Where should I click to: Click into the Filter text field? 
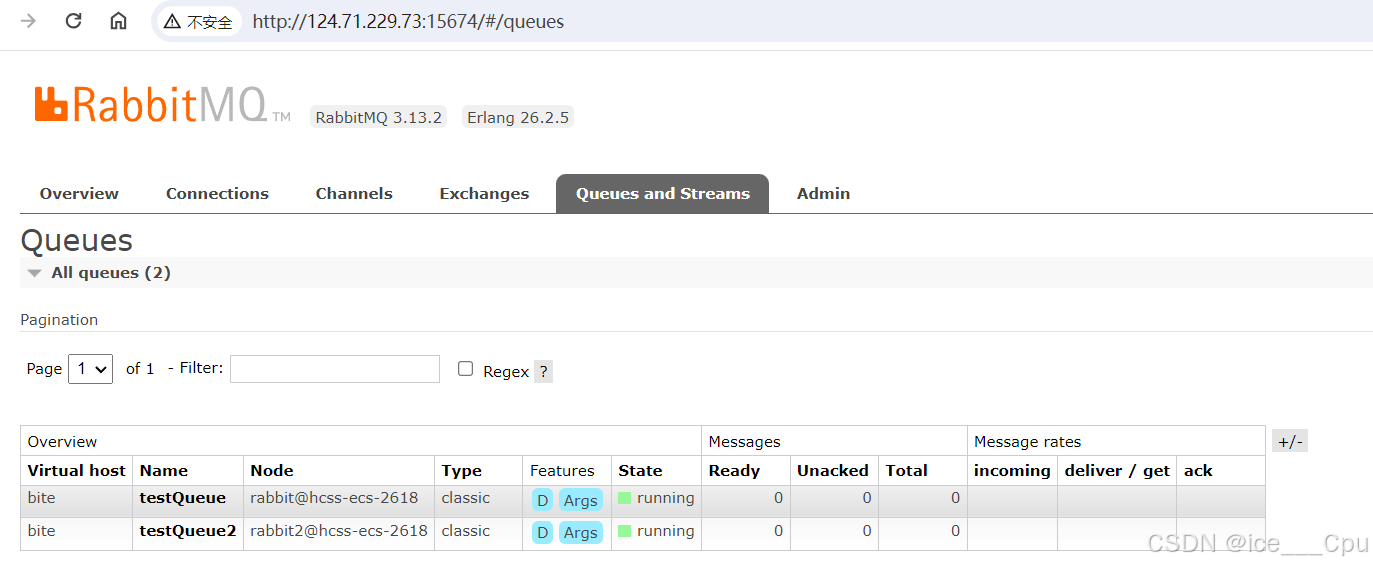(335, 369)
